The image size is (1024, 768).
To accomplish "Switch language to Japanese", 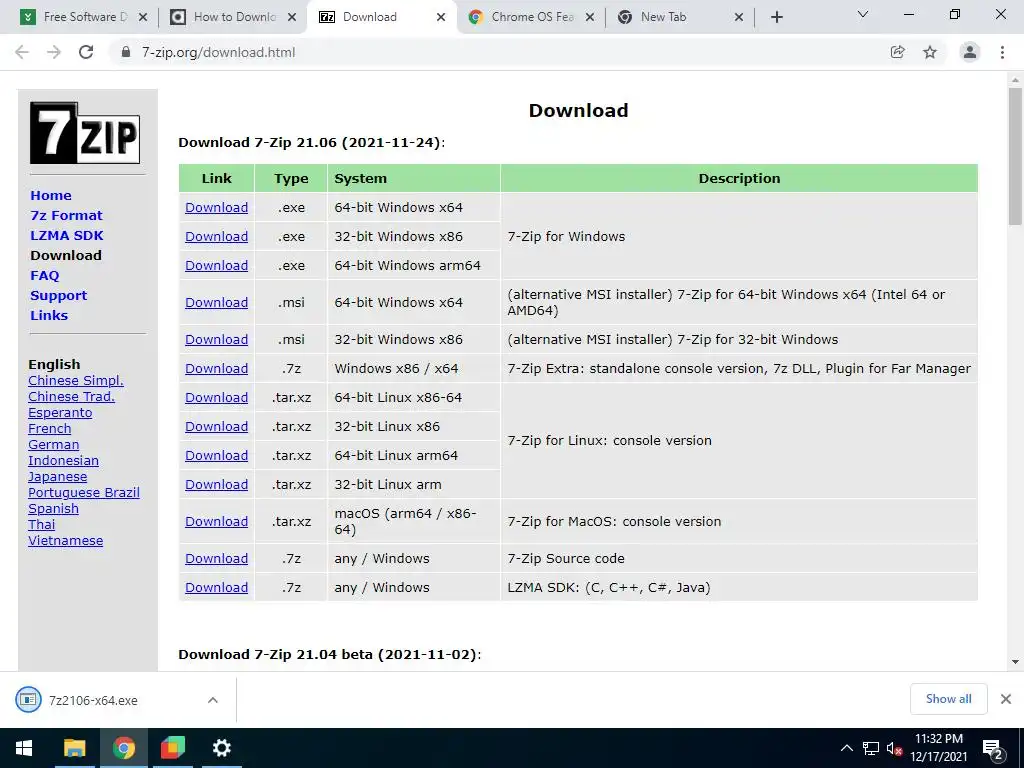I will coord(57,477).
